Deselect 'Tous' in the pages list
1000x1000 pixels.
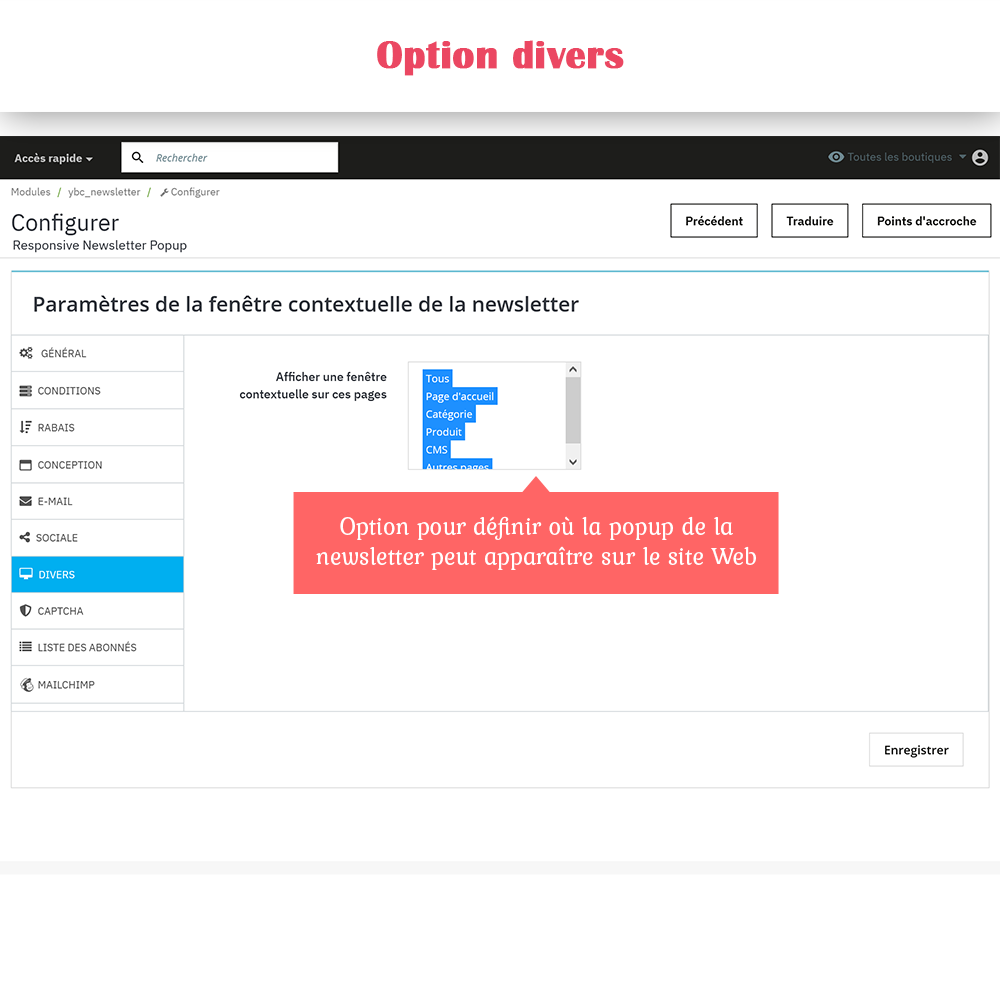(437, 378)
